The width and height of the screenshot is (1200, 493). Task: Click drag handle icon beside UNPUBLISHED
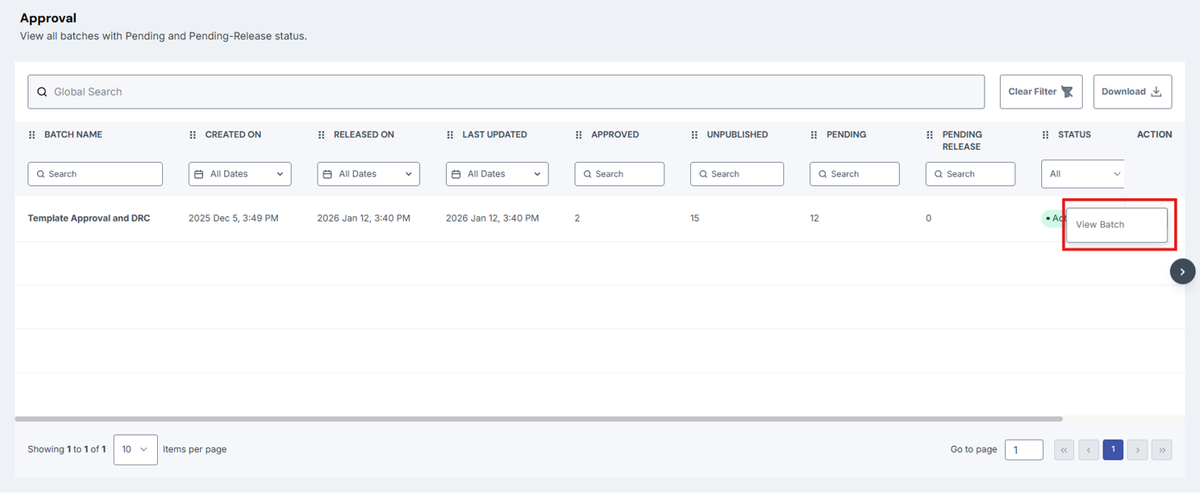695,135
